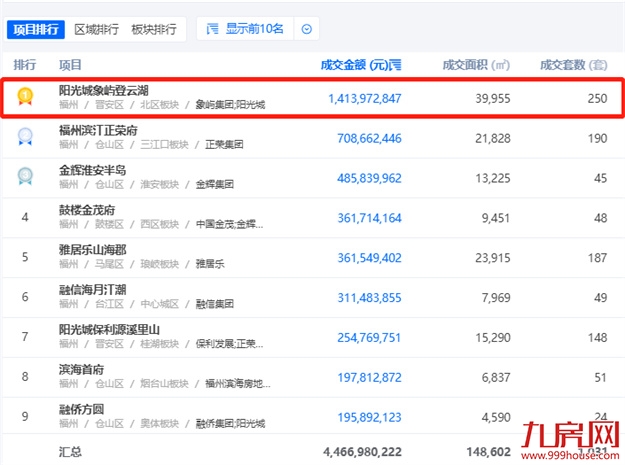Viewport: 625px width, 465px height.
Task: Click amount 485,839,962
Action: click(x=369, y=178)
